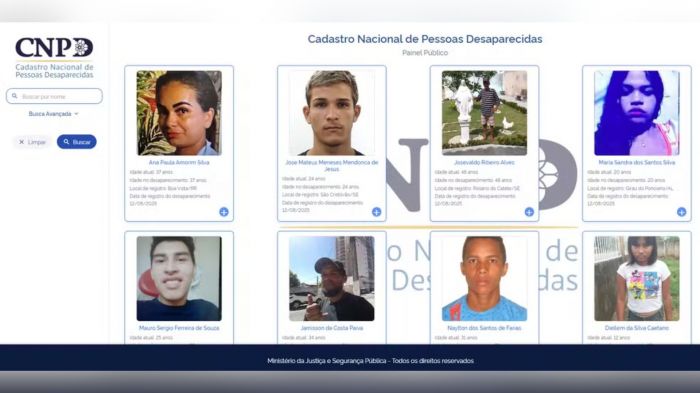This screenshot has width=700, height=393.
Task: Click the name Jose Mateus Meneses Mendonca de Jesus
Action: [x=332, y=166]
